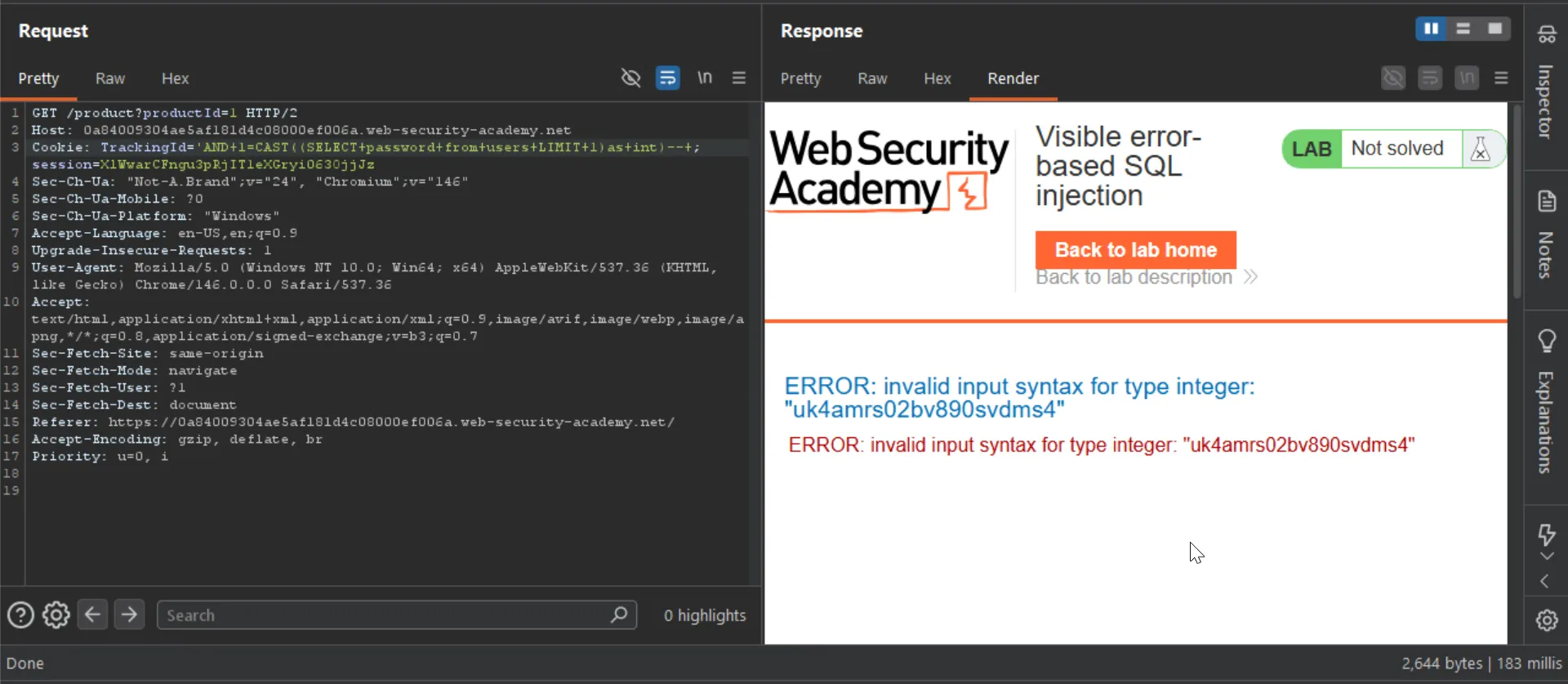Screen dimensions: 1568x684
Task: Click the Sec-Fetch-Site header line
Action: pos(147,353)
